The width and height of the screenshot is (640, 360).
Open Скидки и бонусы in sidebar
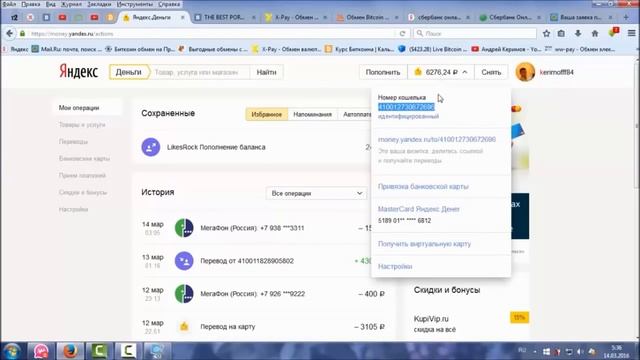[x=83, y=192]
